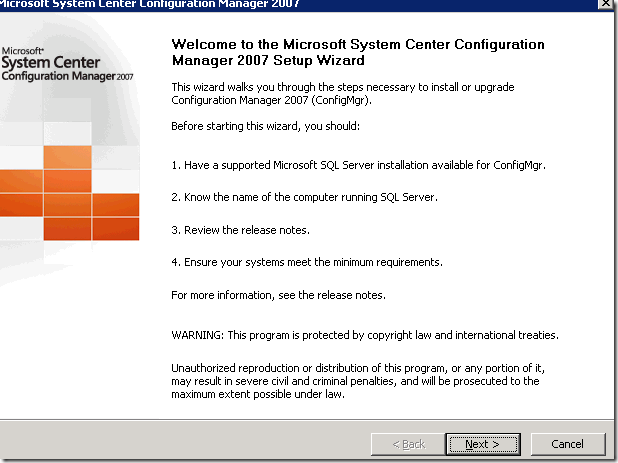This screenshot has height=463, width=618.
Task: Click 'maximum extent possible under law' text
Action: pos(258,393)
